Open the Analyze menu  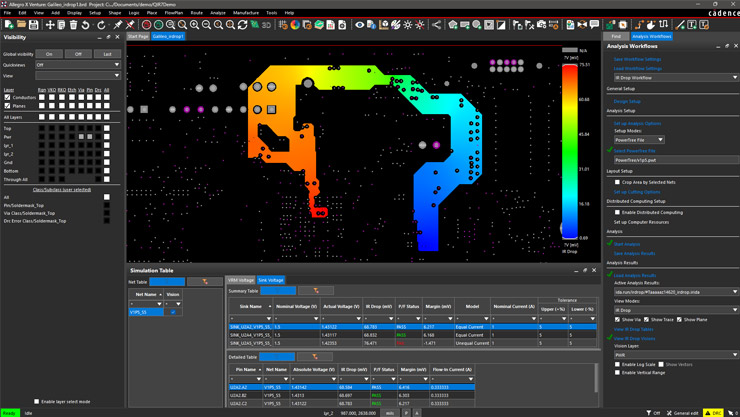[218, 13]
